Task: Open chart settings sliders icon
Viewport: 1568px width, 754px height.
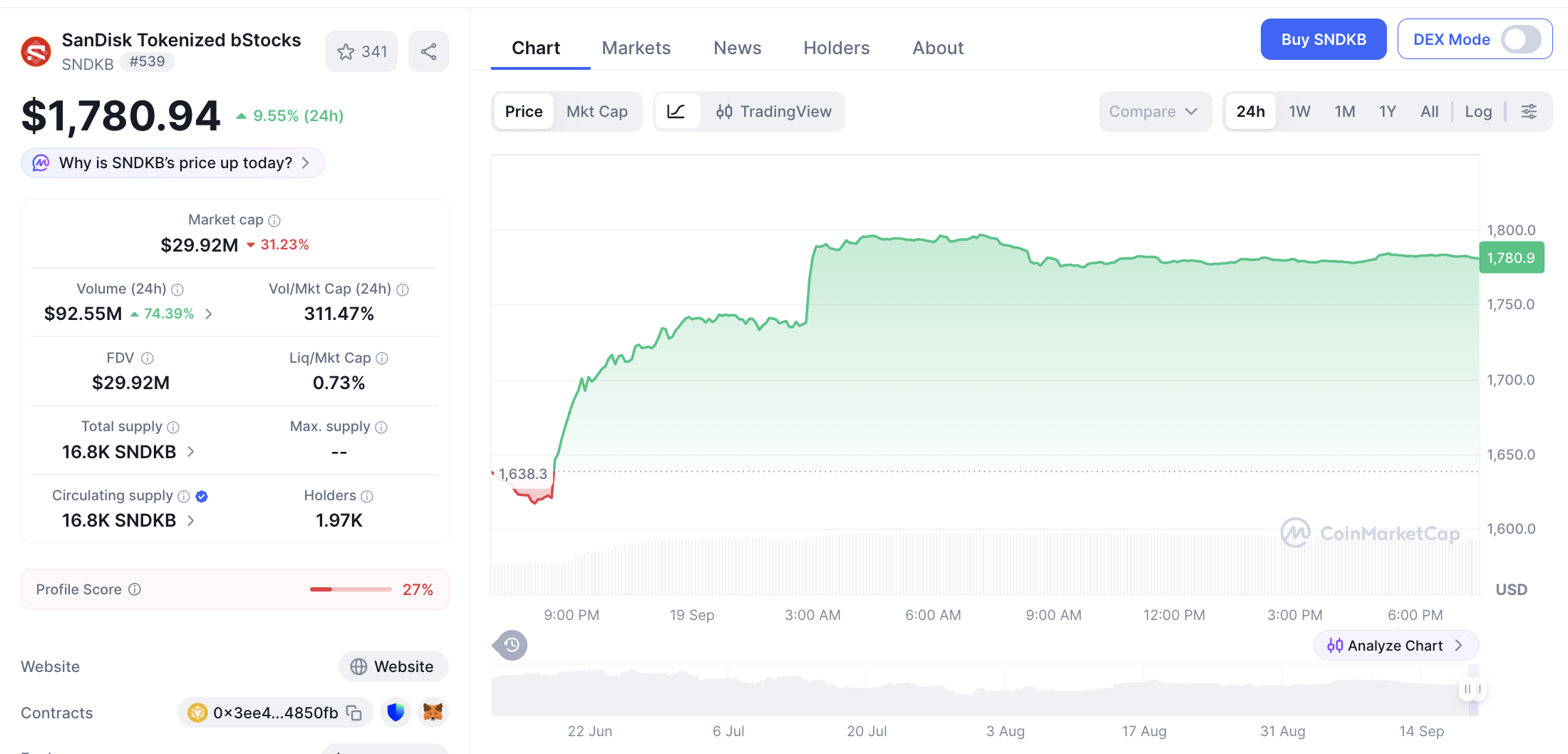Action: click(x=1529, y=111)
